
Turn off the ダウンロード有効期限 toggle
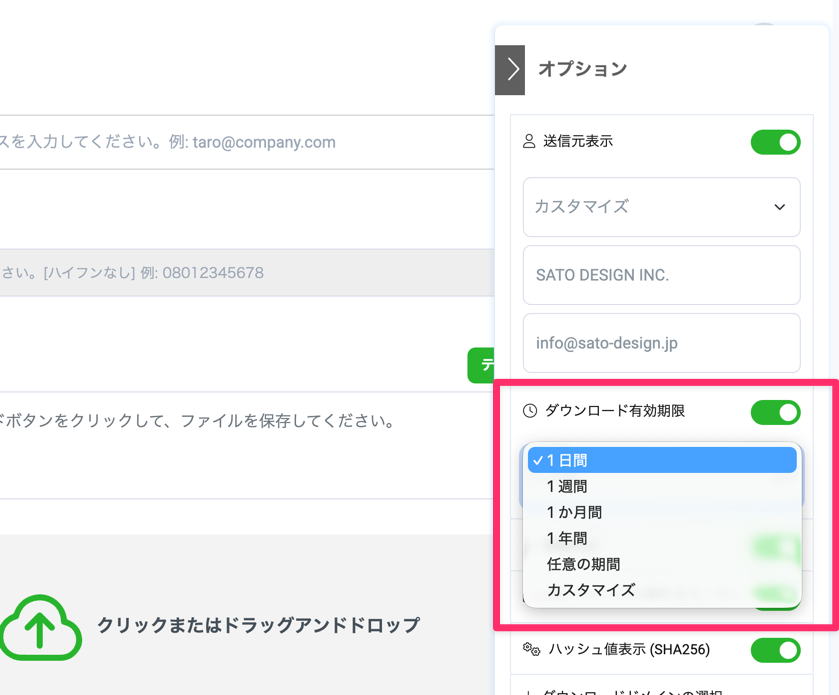pos(775,411)
